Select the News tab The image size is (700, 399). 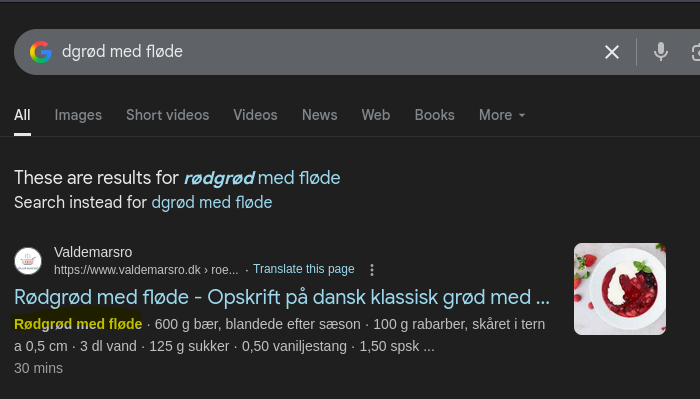320,115
